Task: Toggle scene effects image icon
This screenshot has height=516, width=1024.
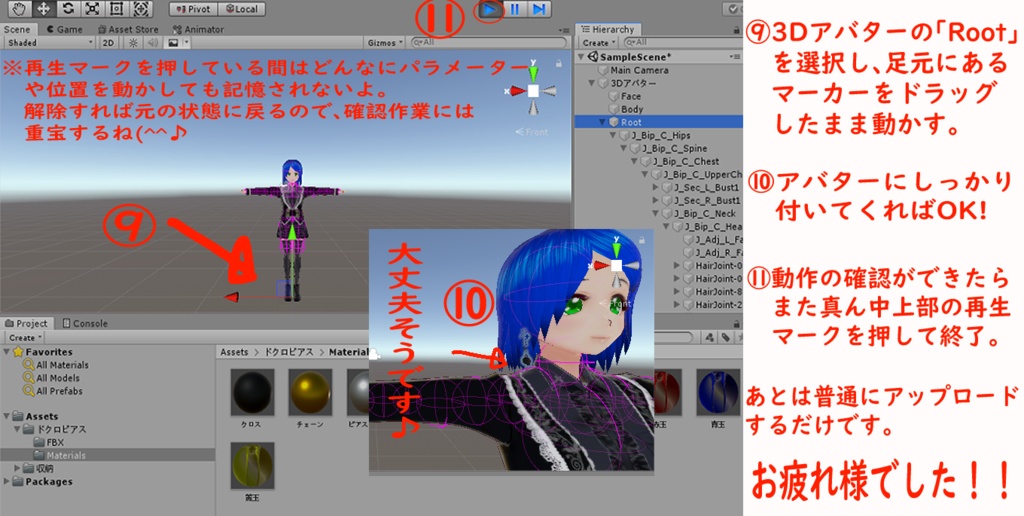Action: 172,42
